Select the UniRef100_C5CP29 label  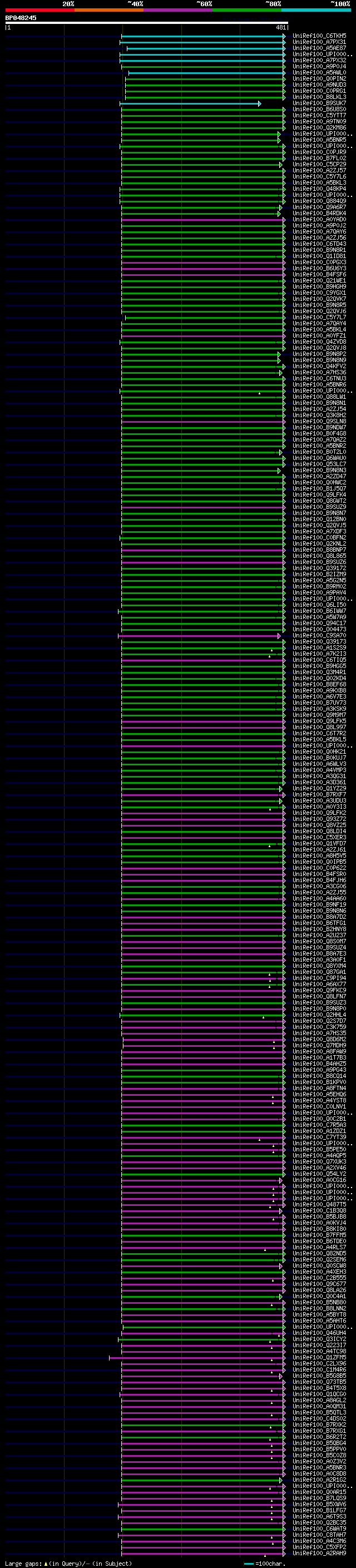tap(319, 164)
